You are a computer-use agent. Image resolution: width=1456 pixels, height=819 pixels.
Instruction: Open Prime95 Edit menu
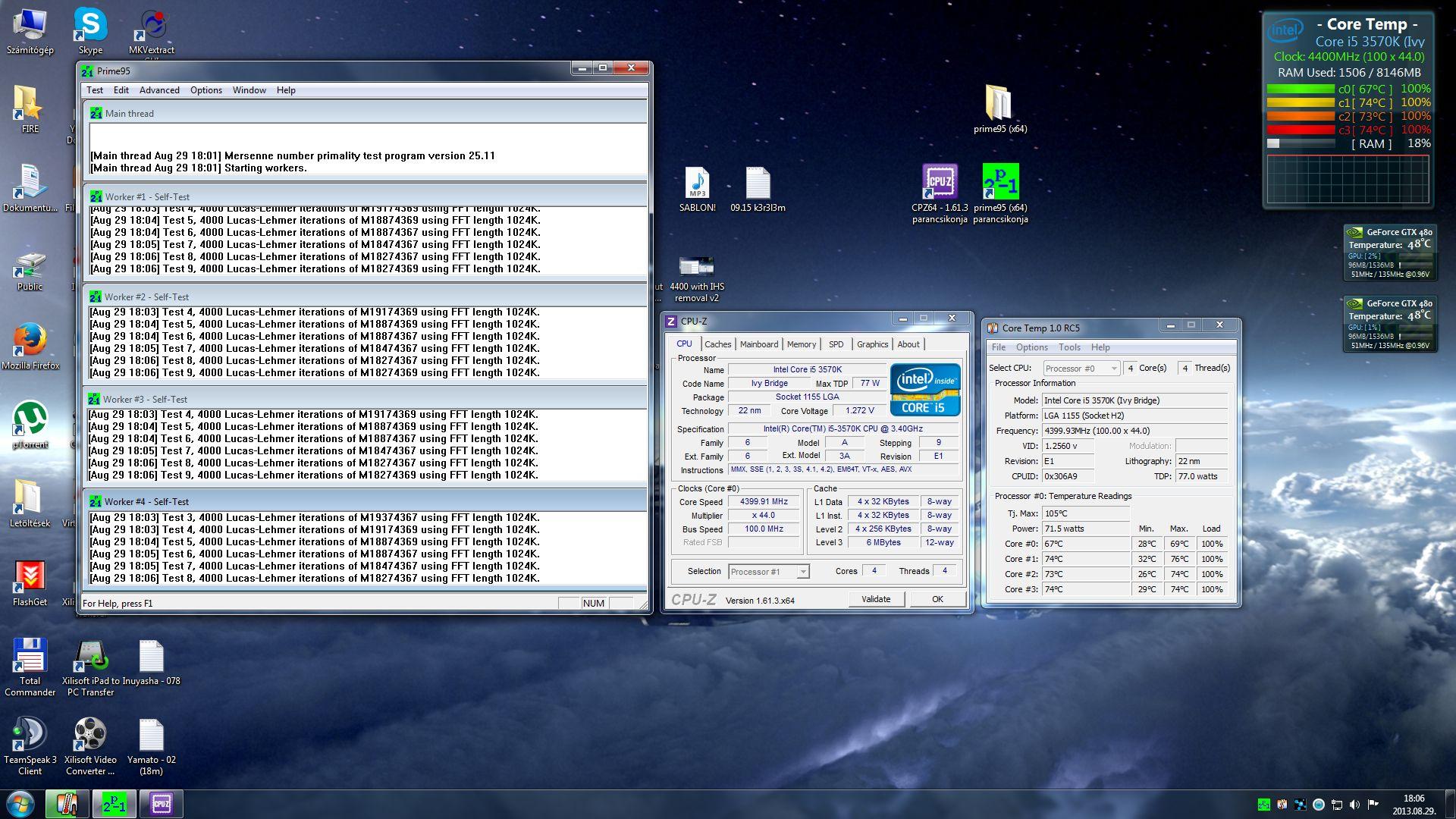121,89
